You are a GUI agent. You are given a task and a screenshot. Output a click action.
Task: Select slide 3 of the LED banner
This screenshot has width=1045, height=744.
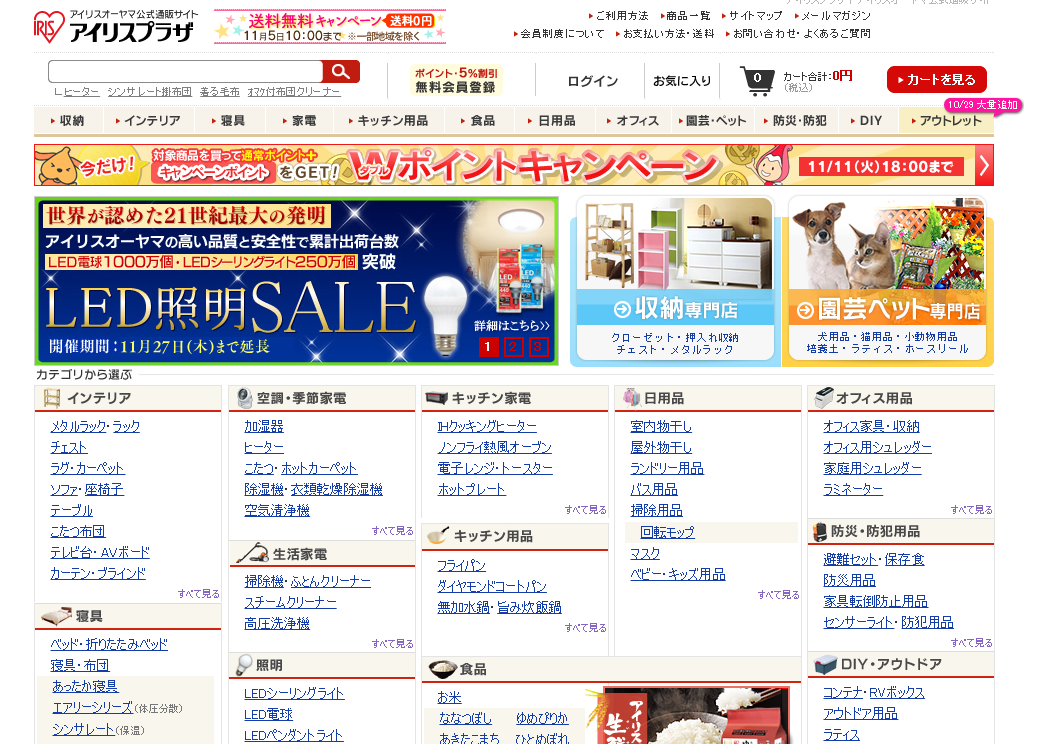[x=538, y=347]
